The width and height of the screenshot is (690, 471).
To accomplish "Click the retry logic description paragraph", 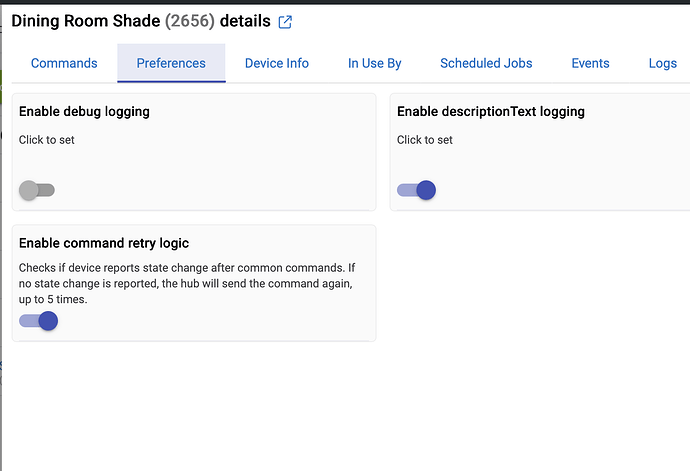I will 187,283.
